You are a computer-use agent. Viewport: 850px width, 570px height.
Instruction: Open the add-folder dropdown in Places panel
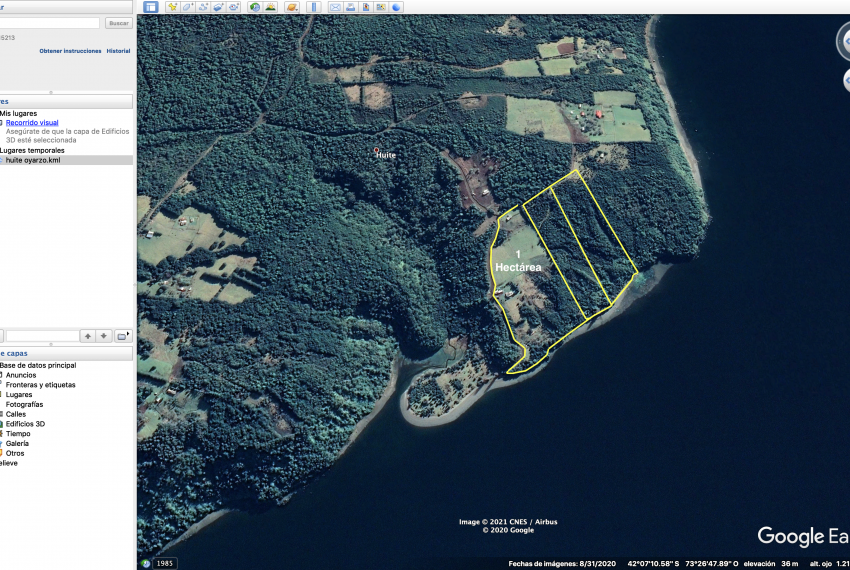[122, 336]
